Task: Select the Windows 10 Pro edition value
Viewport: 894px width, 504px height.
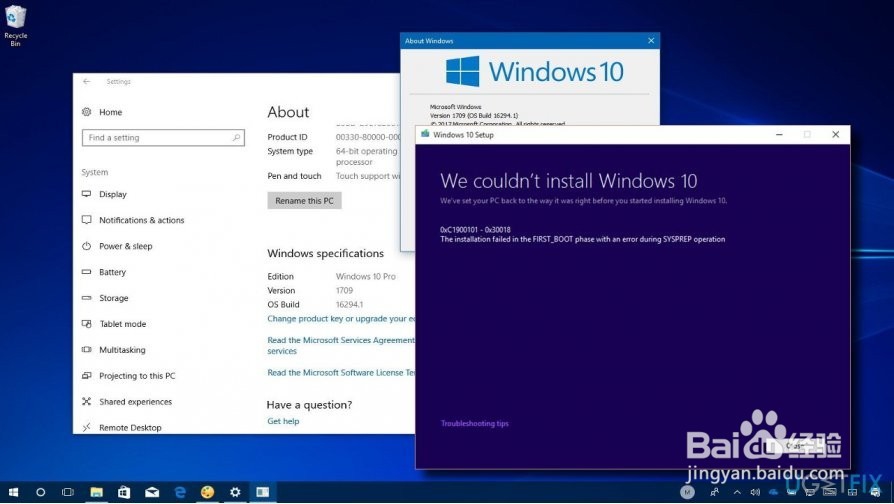Action: [x=365, y=277]
